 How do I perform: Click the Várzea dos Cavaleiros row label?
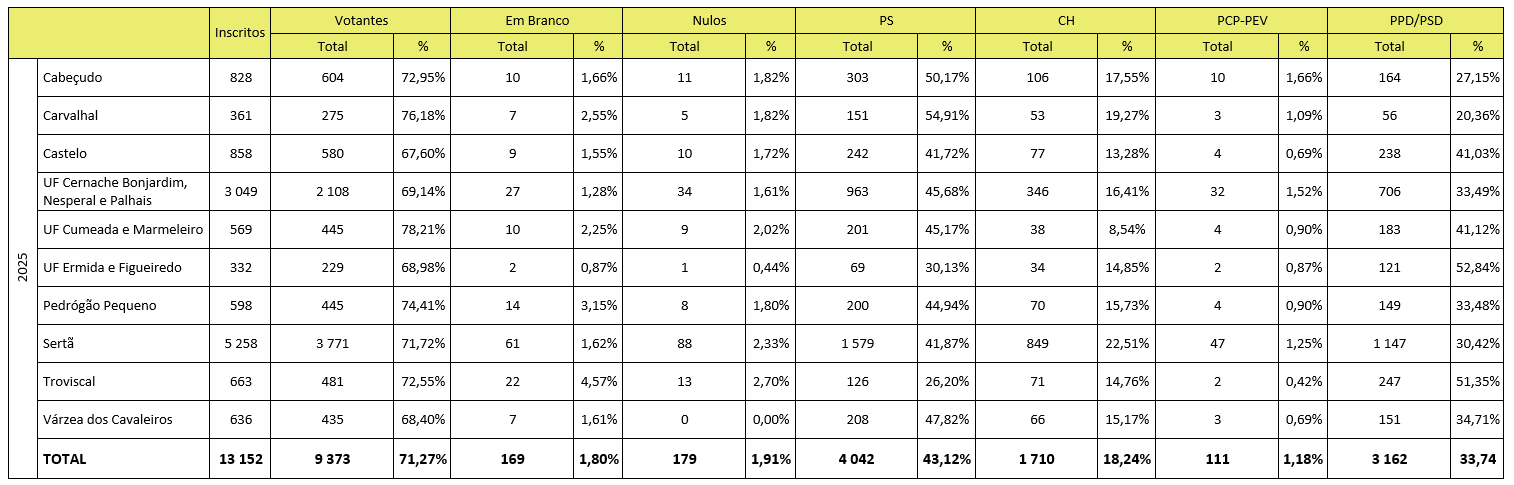[107, 420]
